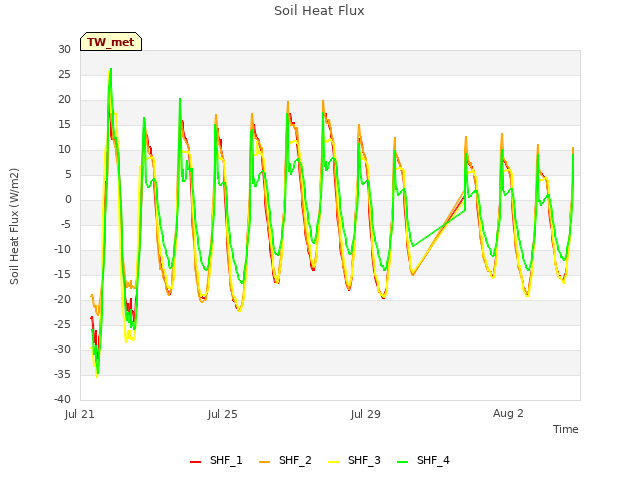Toggle SHF_4 series in legend

click(423, 460)
